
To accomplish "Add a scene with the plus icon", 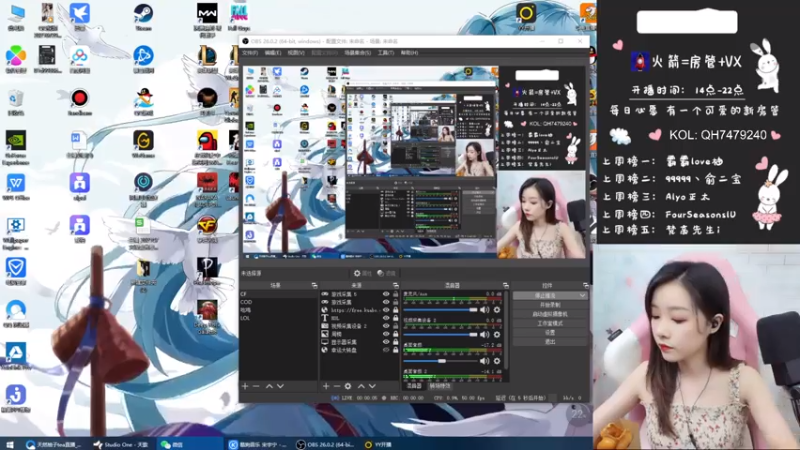I will 245,386.
